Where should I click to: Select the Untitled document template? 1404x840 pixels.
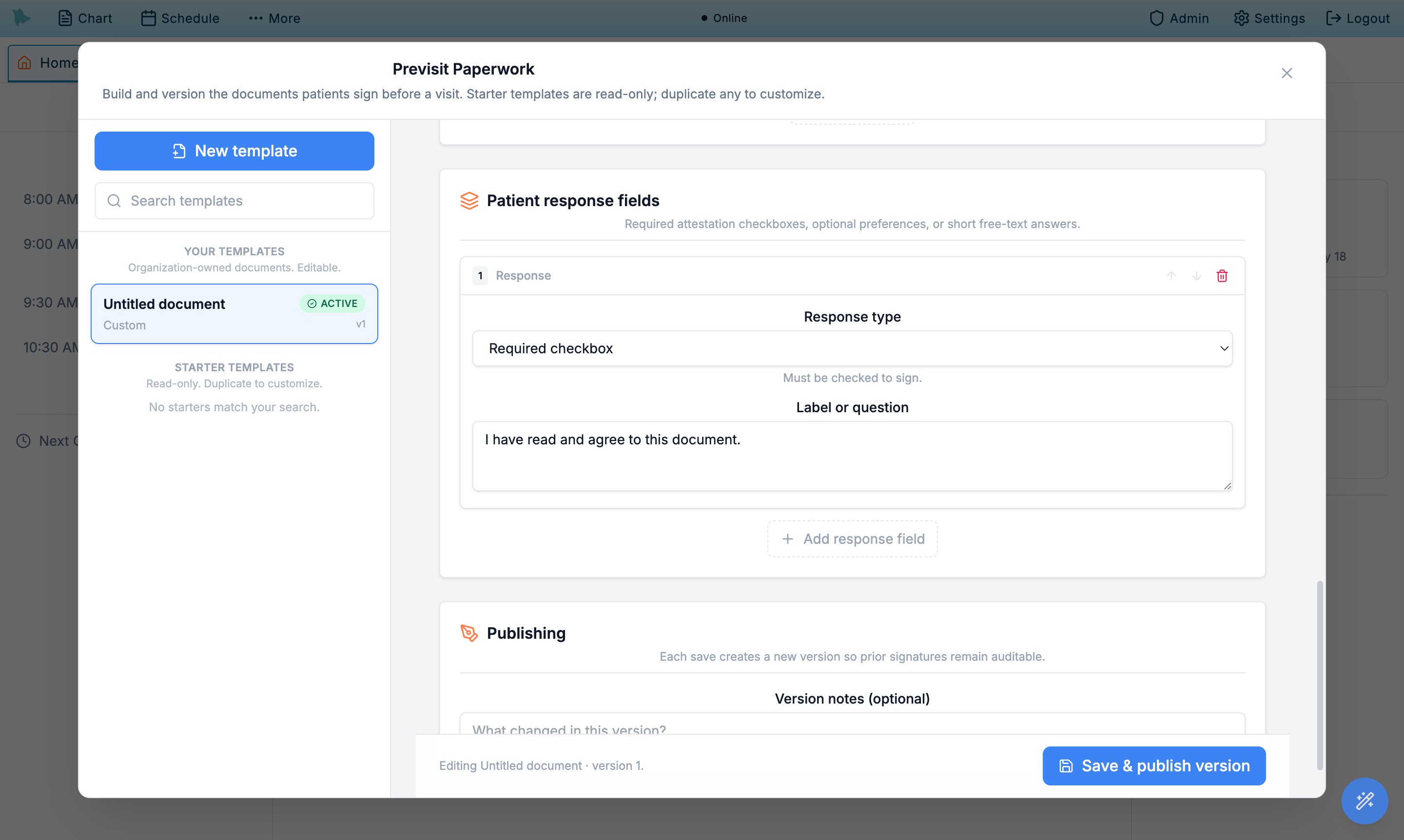(234, 314)
